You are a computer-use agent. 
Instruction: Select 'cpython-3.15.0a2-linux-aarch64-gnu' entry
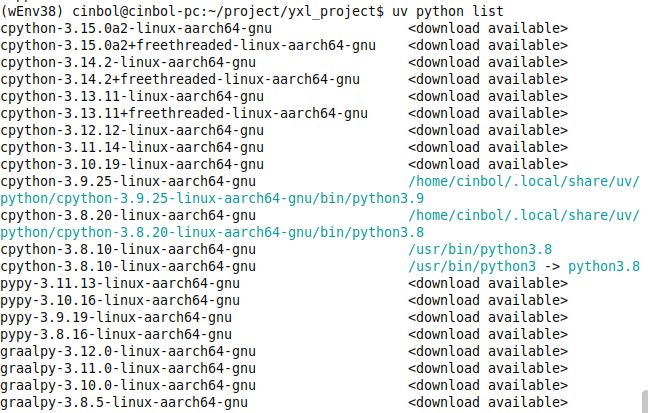tap(136, 29)
